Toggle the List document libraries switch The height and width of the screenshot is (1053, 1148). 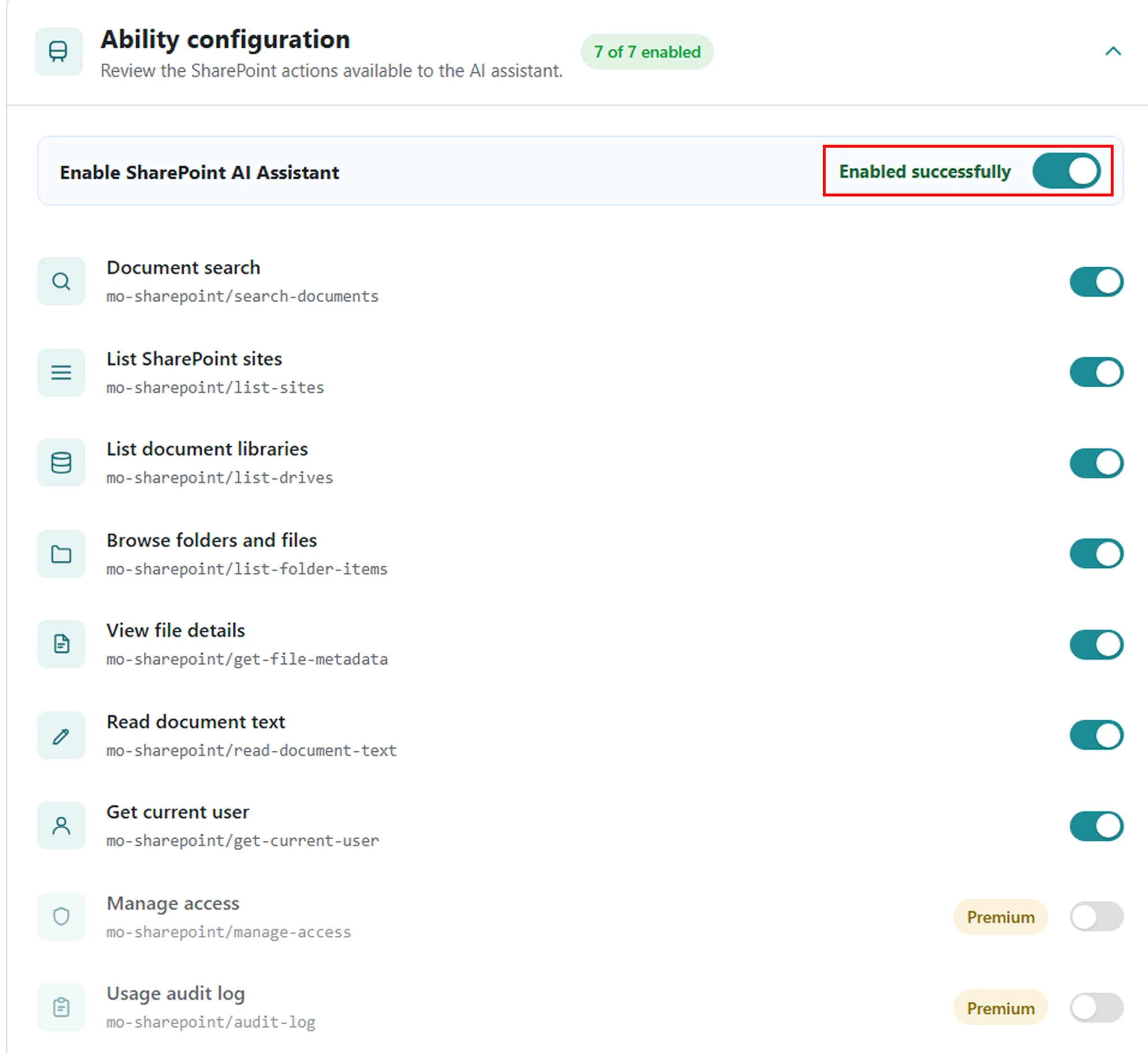1097,463
